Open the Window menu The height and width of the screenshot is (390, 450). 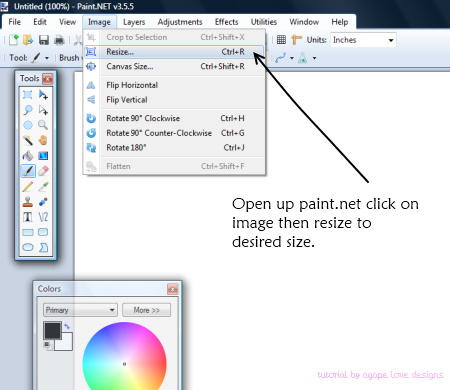[304, 22]
